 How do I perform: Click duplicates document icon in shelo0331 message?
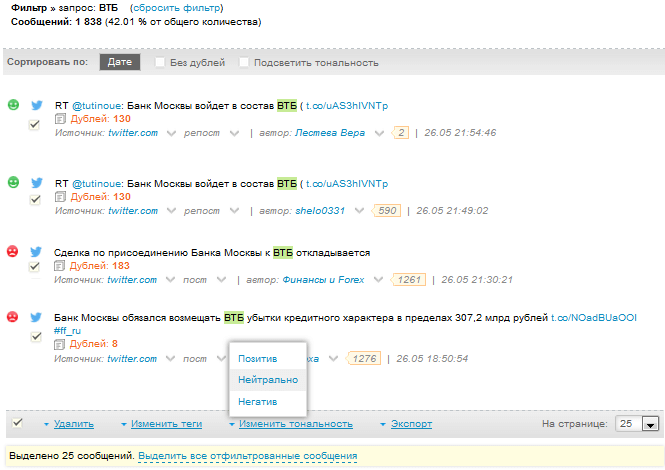click(60, 197)
